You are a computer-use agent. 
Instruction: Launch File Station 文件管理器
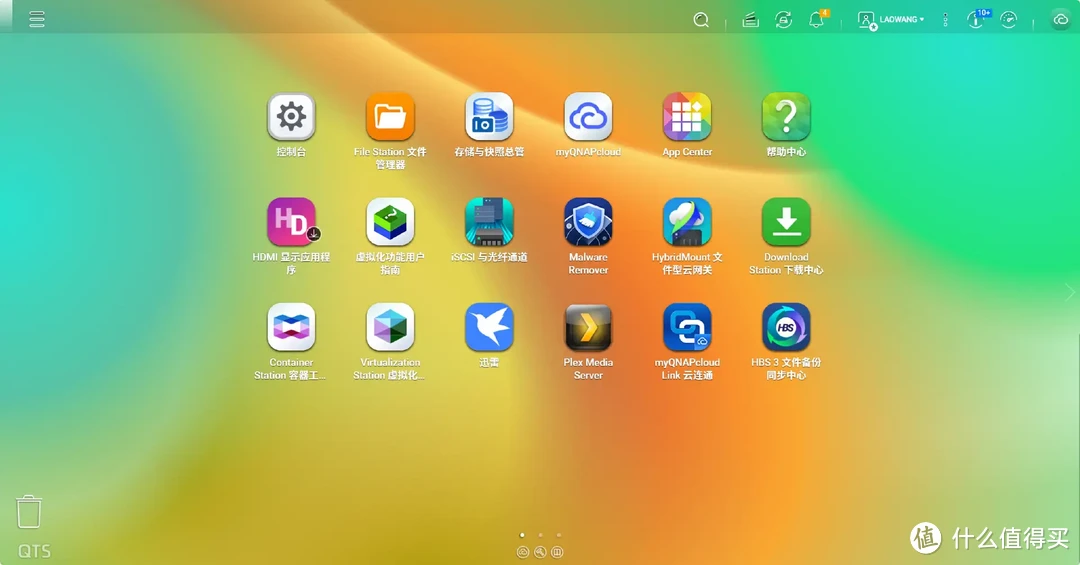pos(391,116)
